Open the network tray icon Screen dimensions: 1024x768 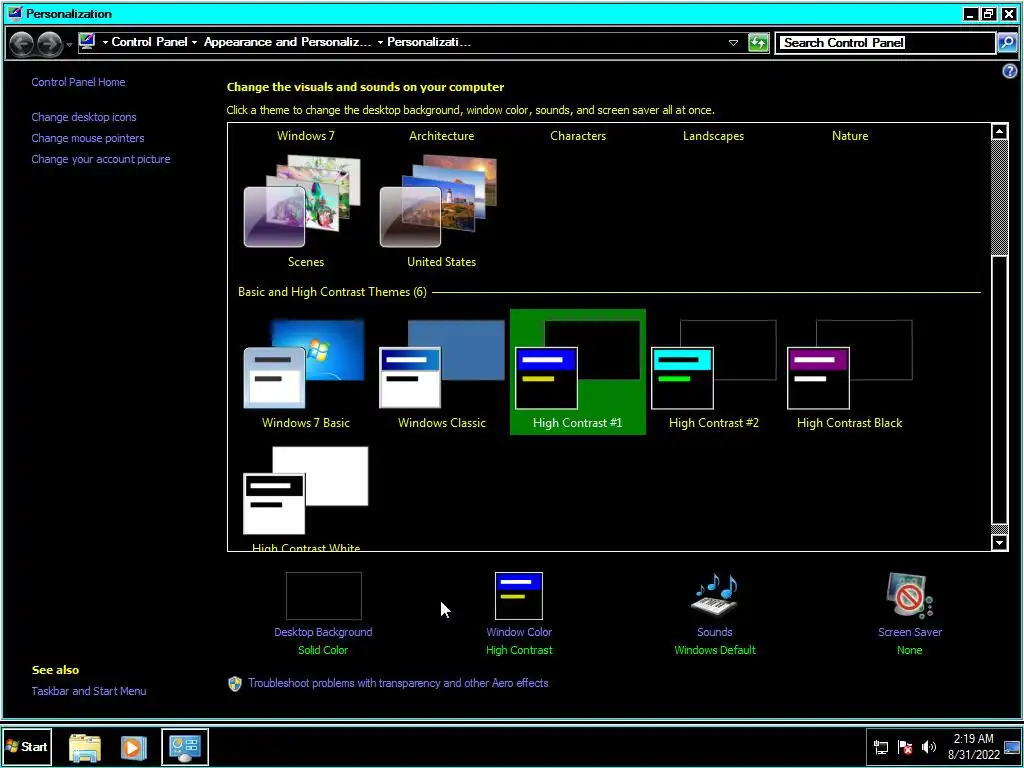tap(881, 747)
